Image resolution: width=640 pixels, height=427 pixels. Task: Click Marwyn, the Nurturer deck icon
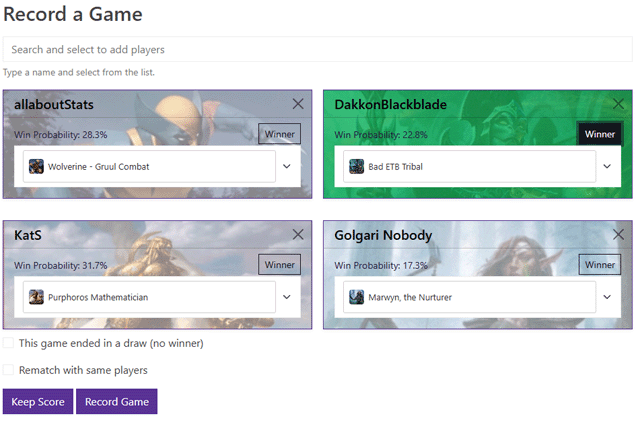point(357,297)
